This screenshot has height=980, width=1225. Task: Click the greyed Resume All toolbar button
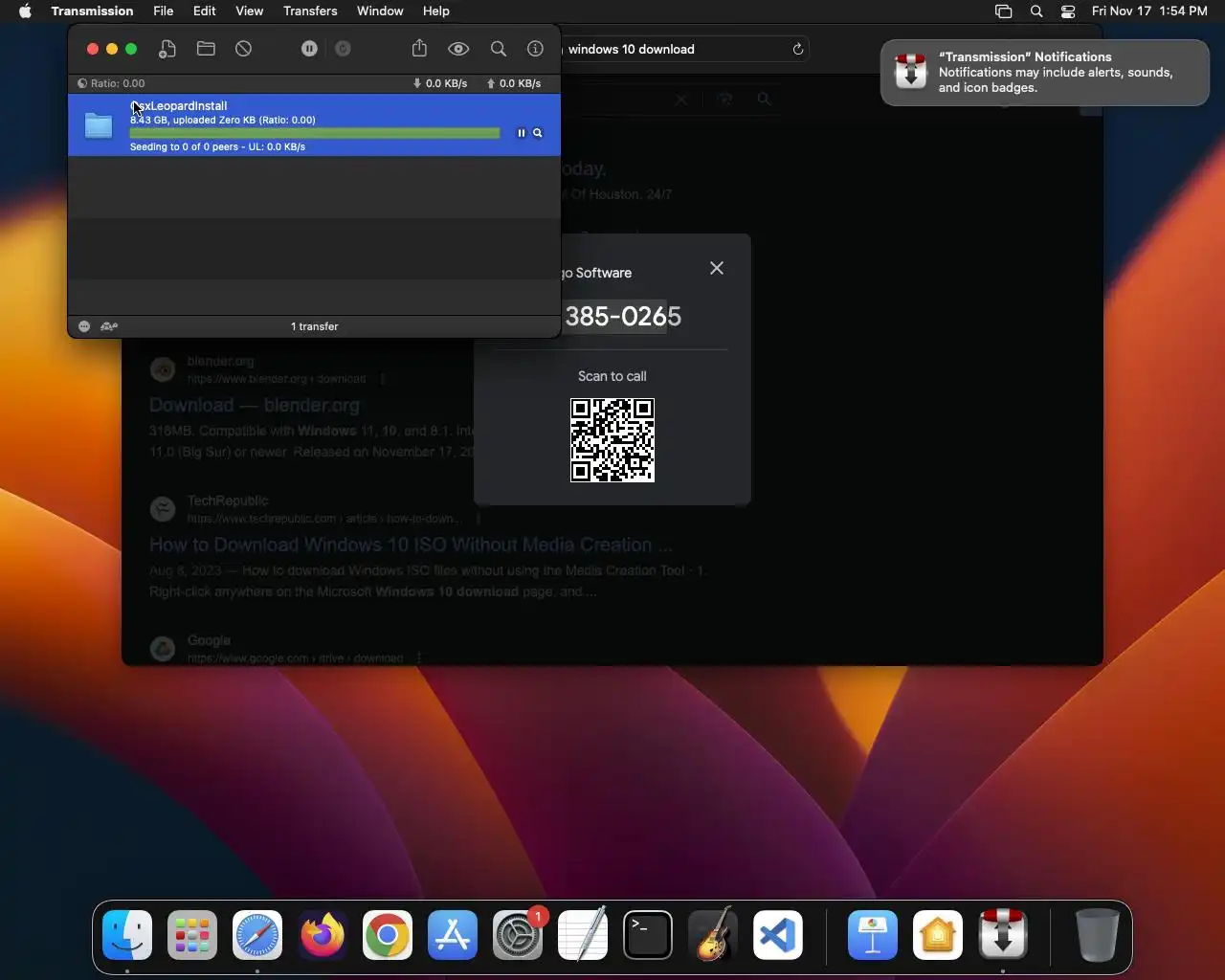pyautogui.click(x=343, y=49)
